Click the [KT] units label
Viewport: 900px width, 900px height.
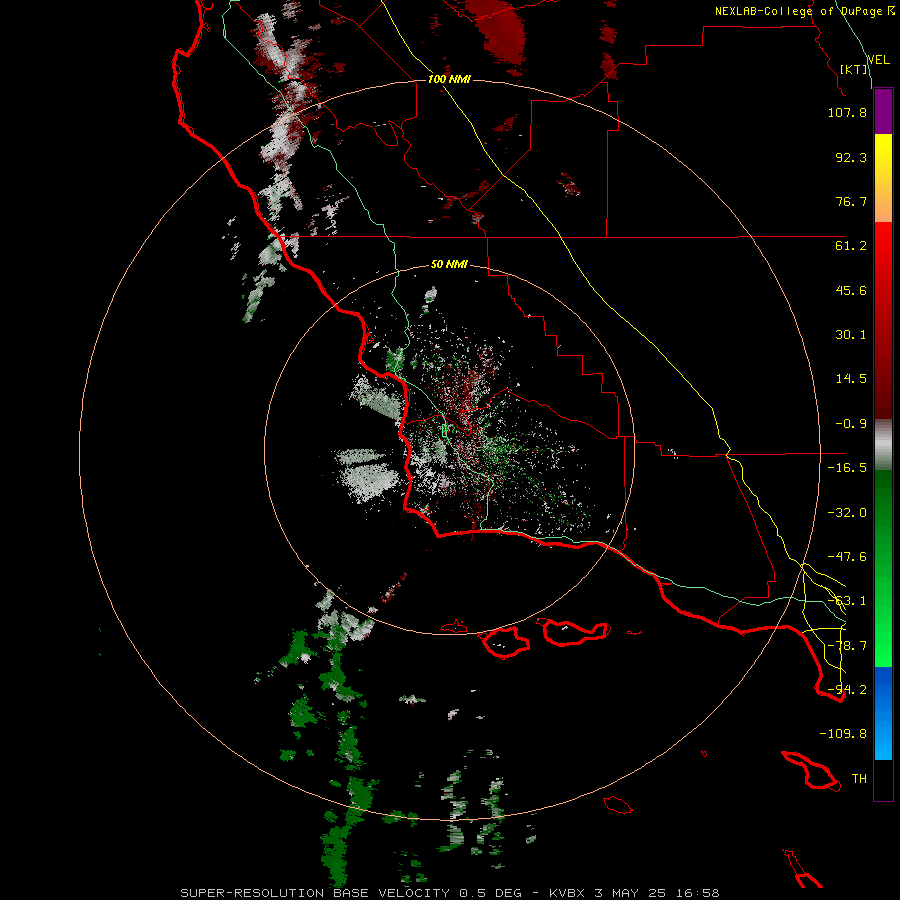click(854, 69)
